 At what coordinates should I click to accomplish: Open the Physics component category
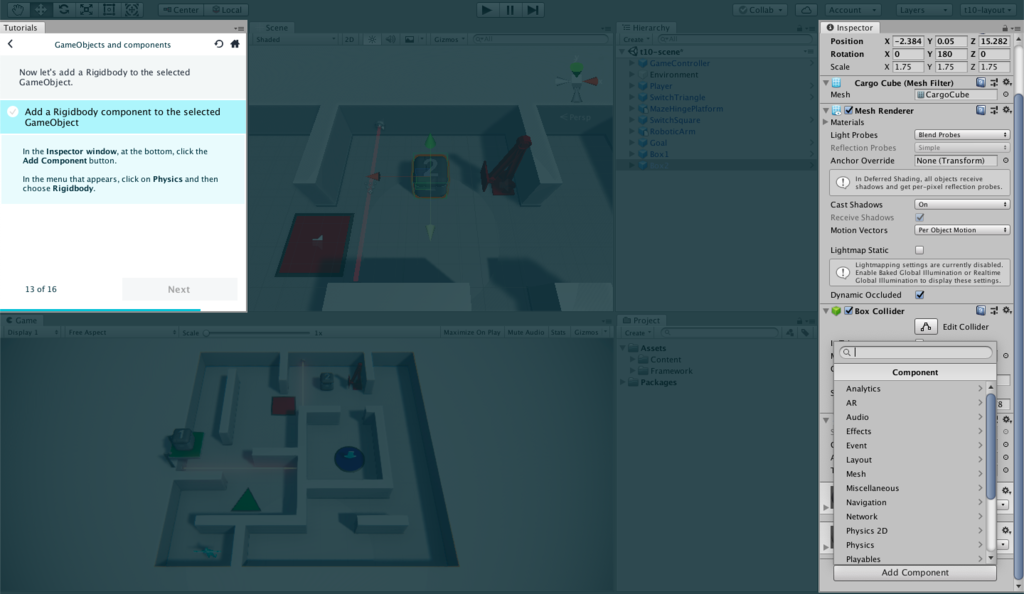click(913, 545)
